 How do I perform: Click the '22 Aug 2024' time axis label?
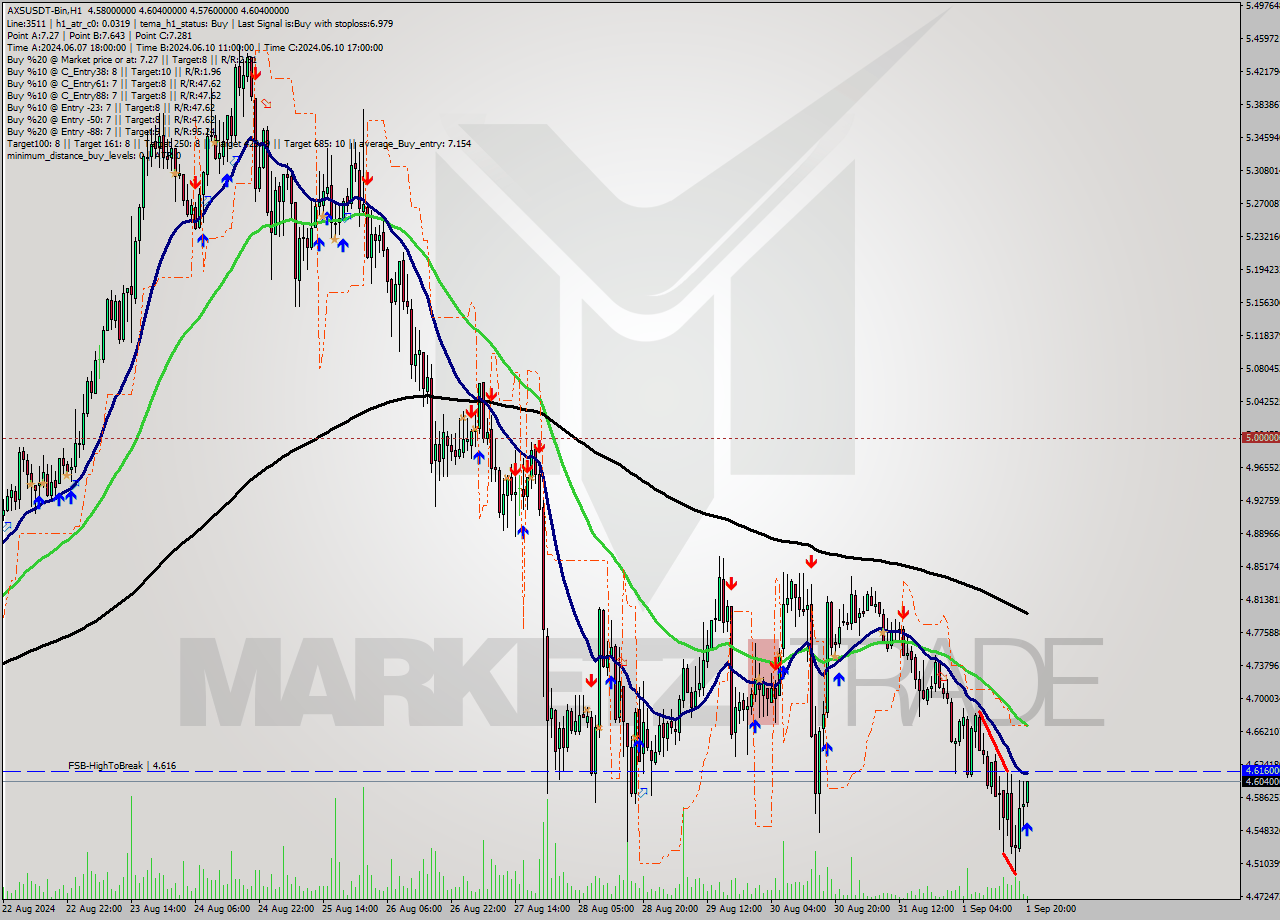pyautogui.click(x=29, y=908)
